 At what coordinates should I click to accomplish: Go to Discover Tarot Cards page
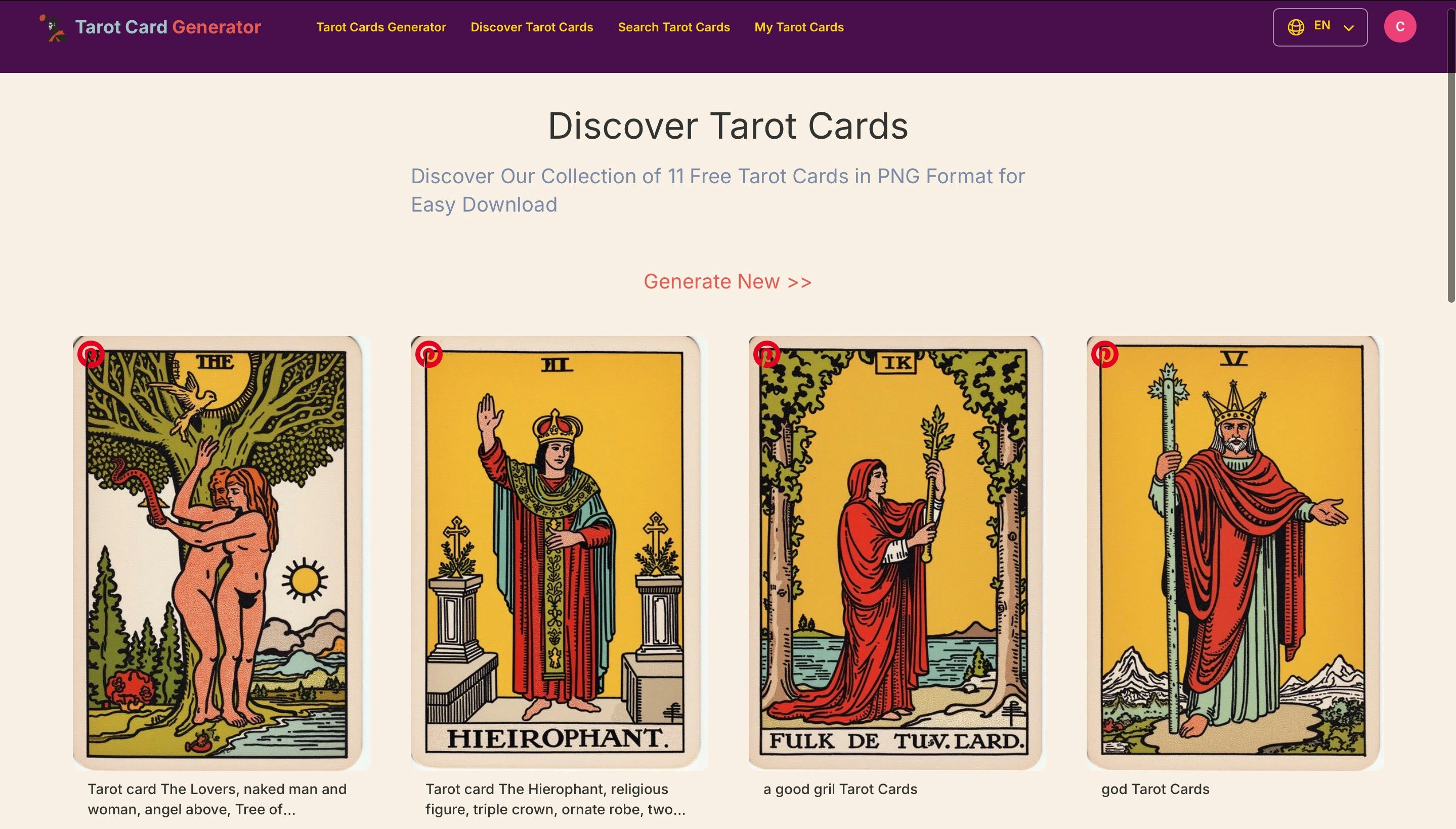click(x=532, y=27)
